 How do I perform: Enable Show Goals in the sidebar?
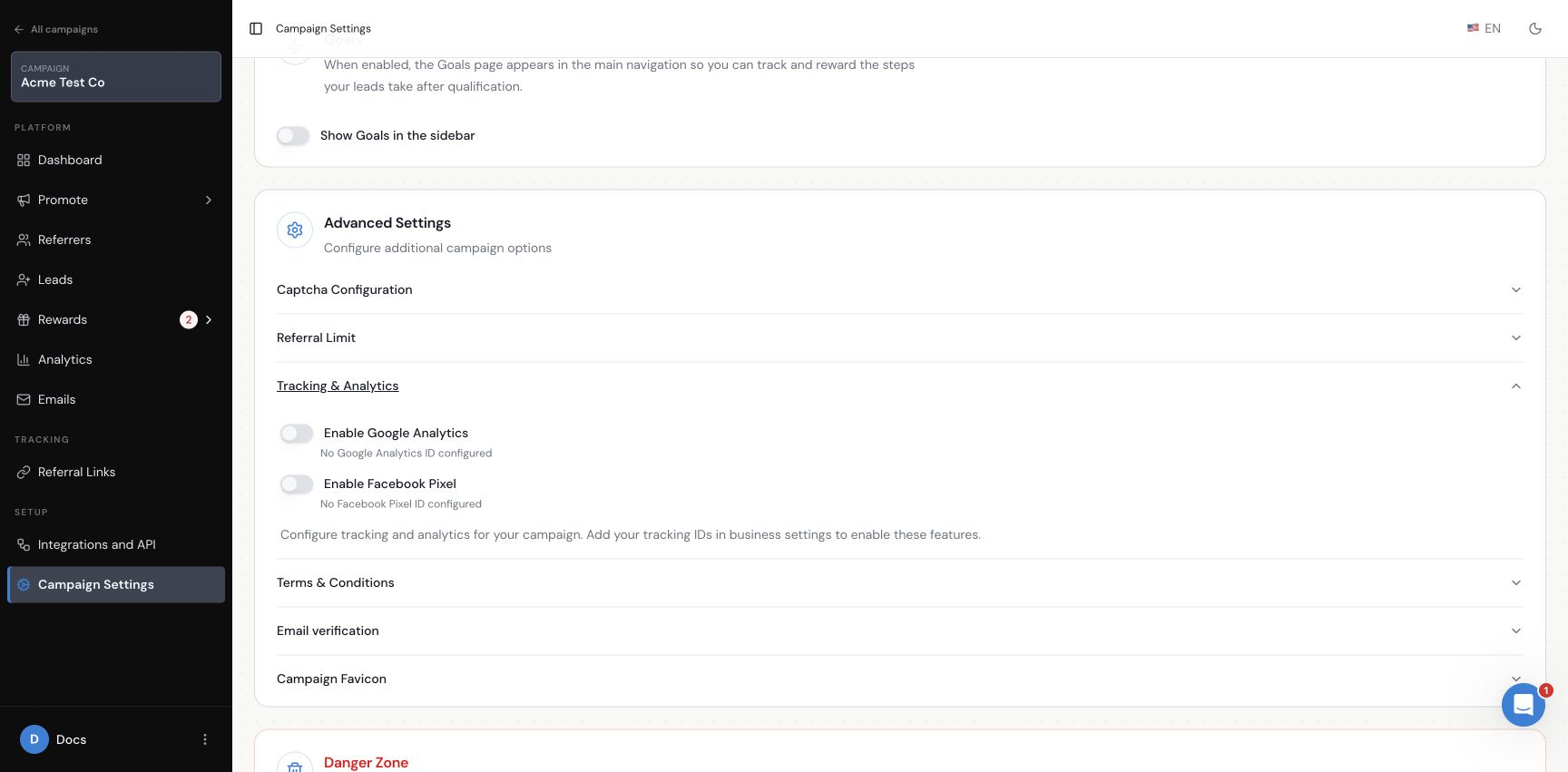(x=293, y=136)
